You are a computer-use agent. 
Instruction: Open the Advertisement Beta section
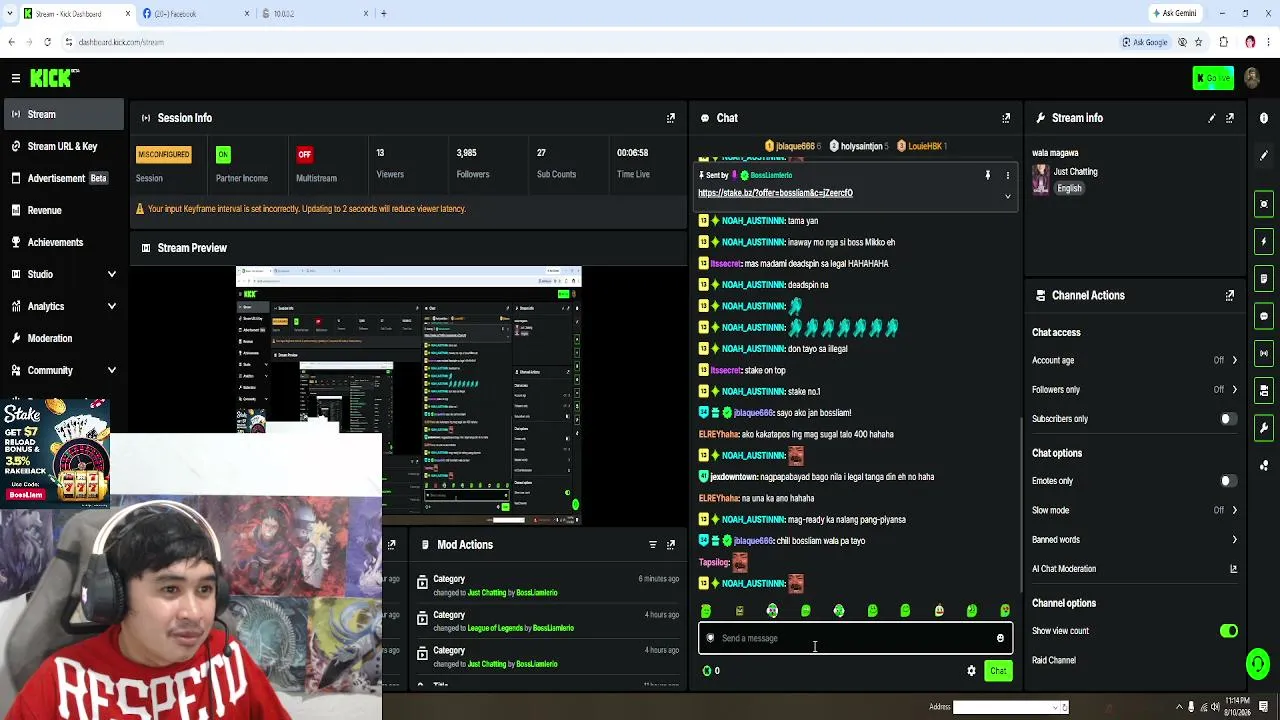click(64, 178)
